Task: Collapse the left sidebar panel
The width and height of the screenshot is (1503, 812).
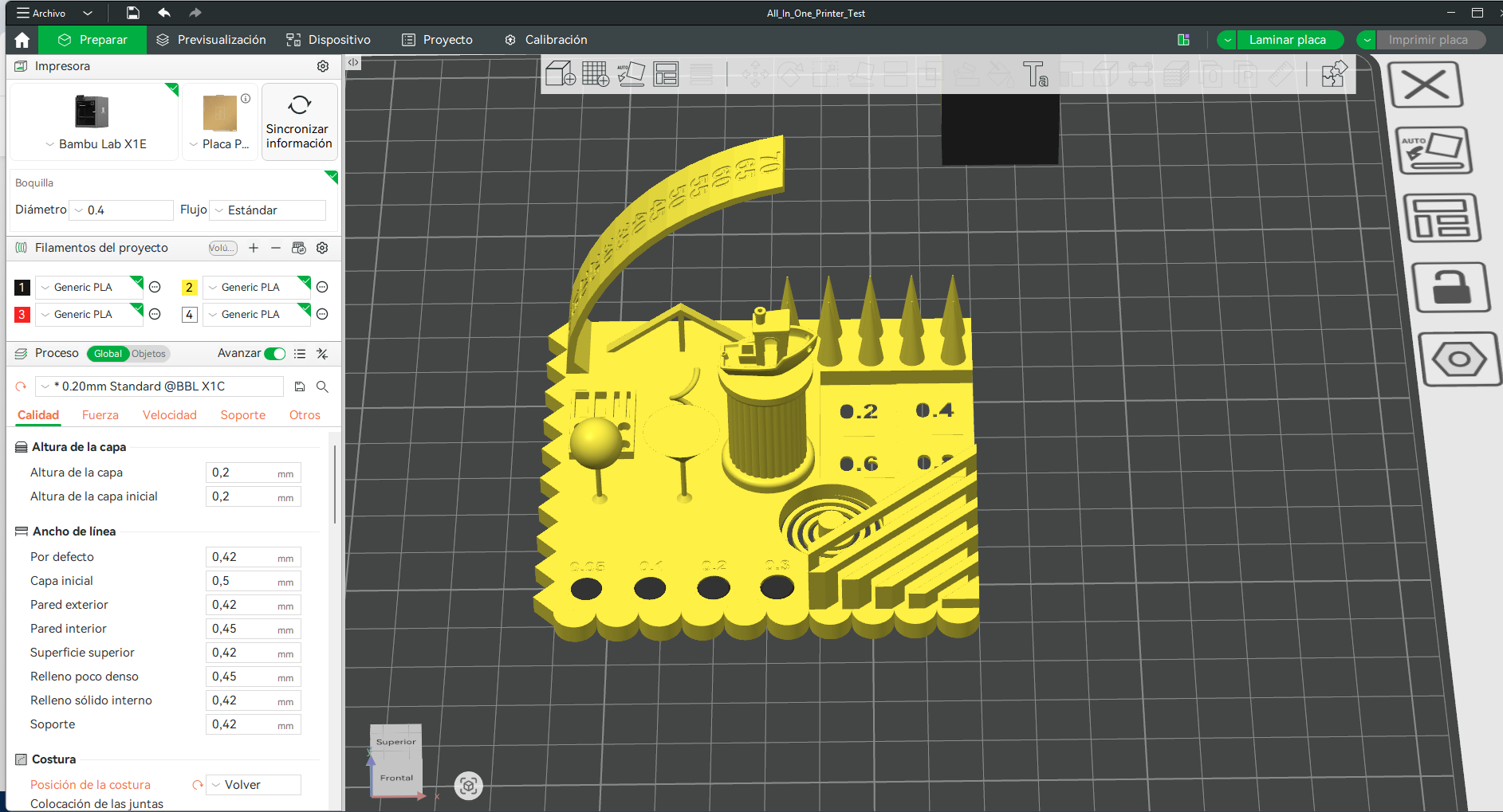Action: [353, 62]
